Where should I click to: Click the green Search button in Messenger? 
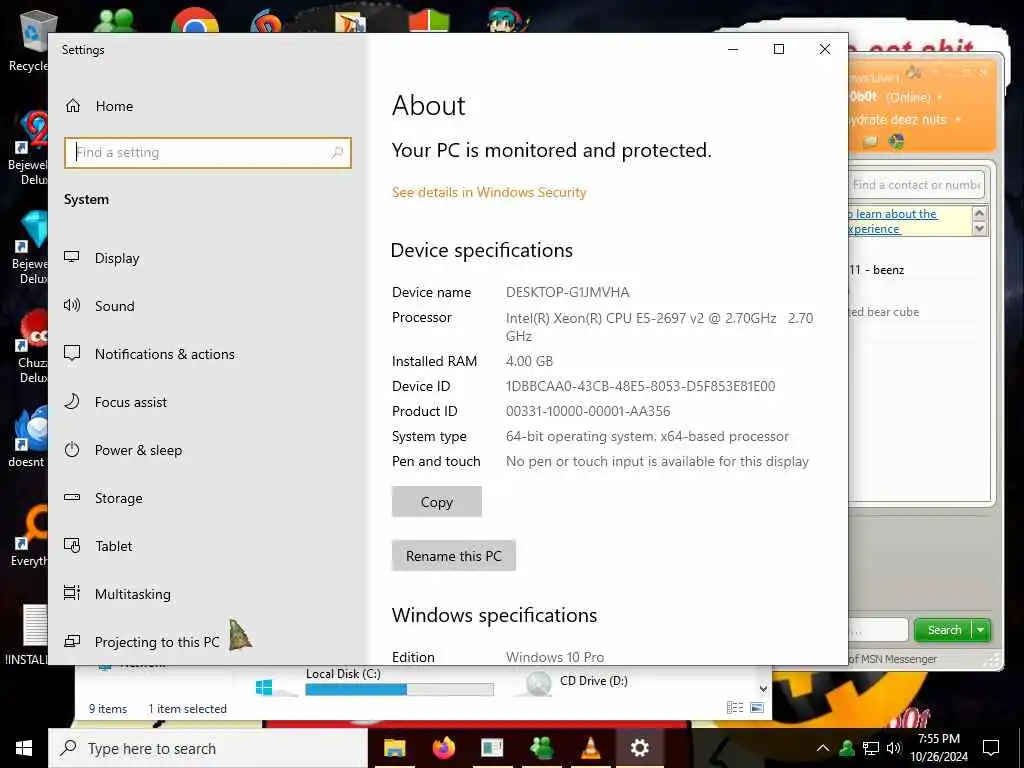point(944,630)
